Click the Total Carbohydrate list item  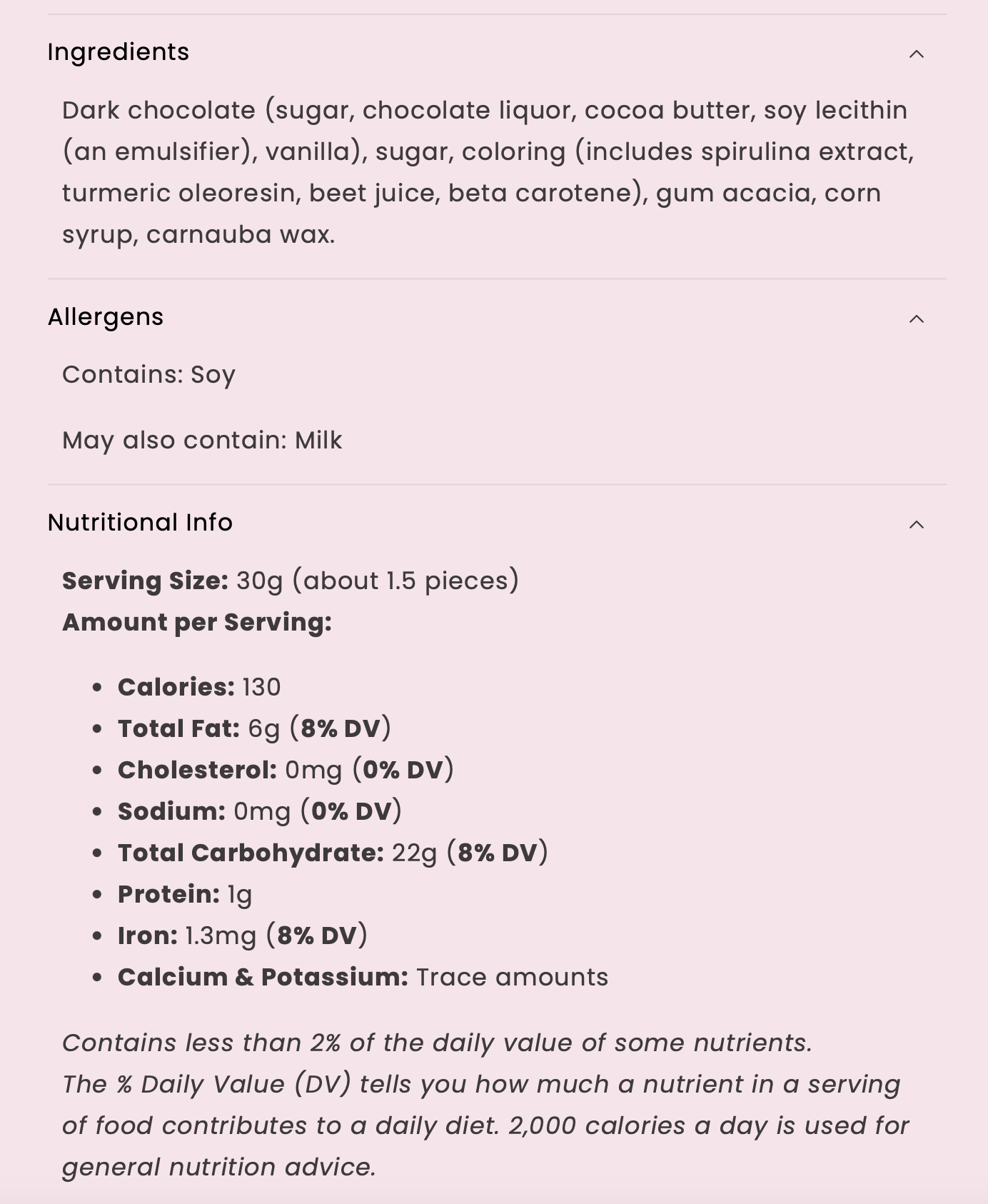(333, 853)
